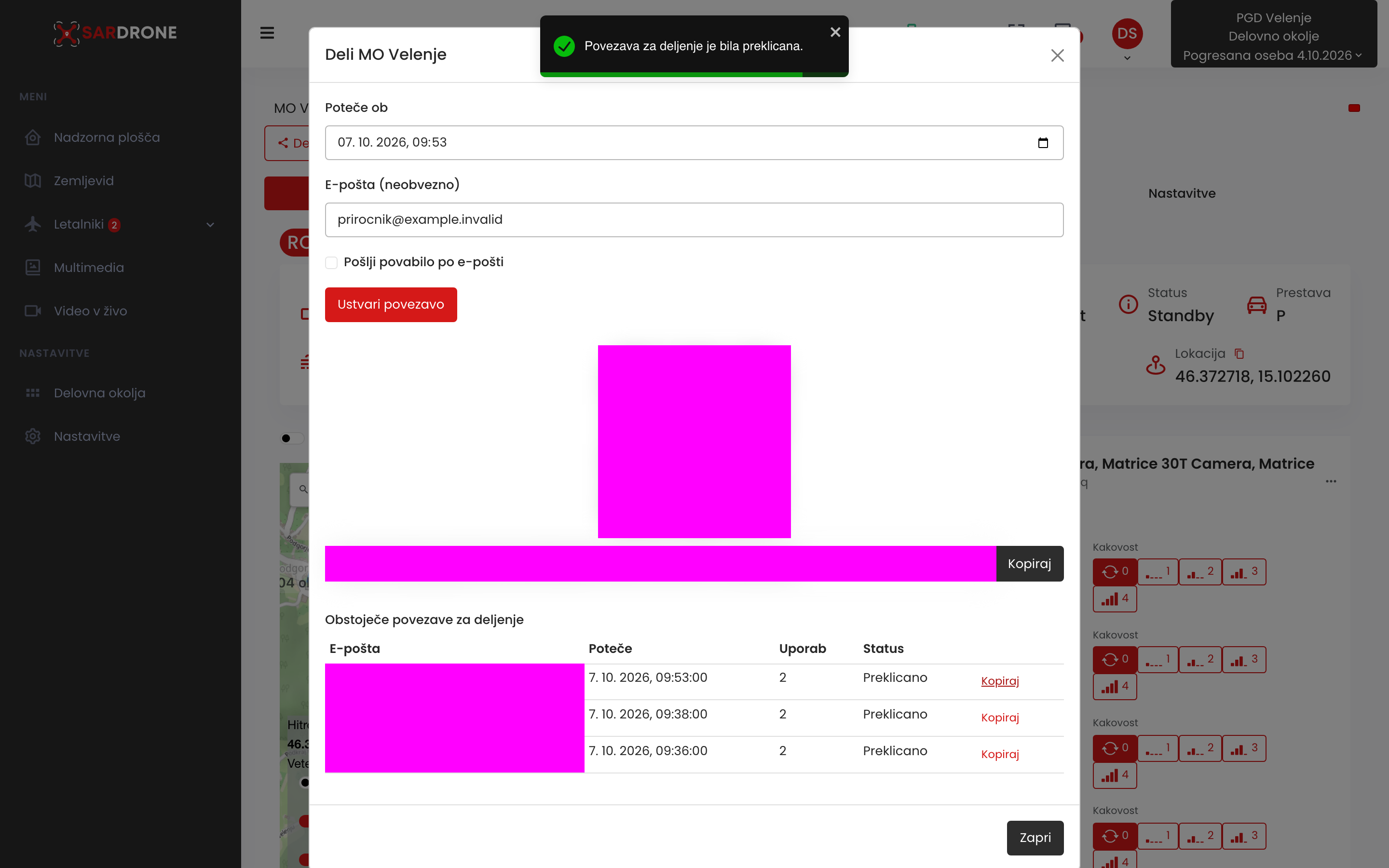This screenshot has width=1389, height=868.
Task: Enable Pošlji povabilo po e-pošti checkbox
Action: pyautogui.click(x=331, y=262)
